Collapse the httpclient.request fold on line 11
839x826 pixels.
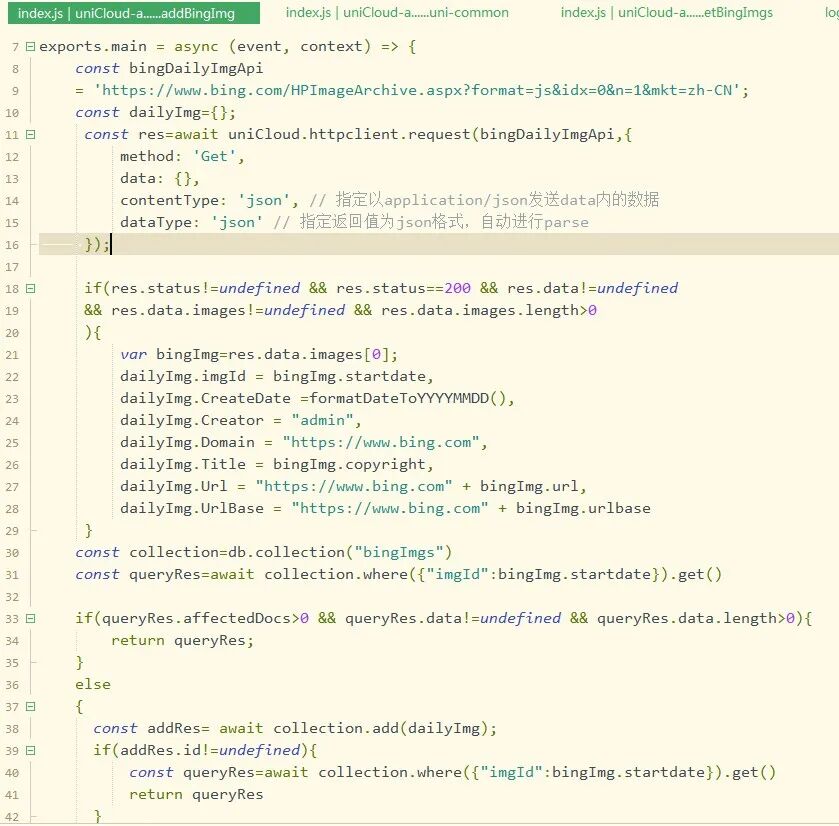click(x=30, y=134)
